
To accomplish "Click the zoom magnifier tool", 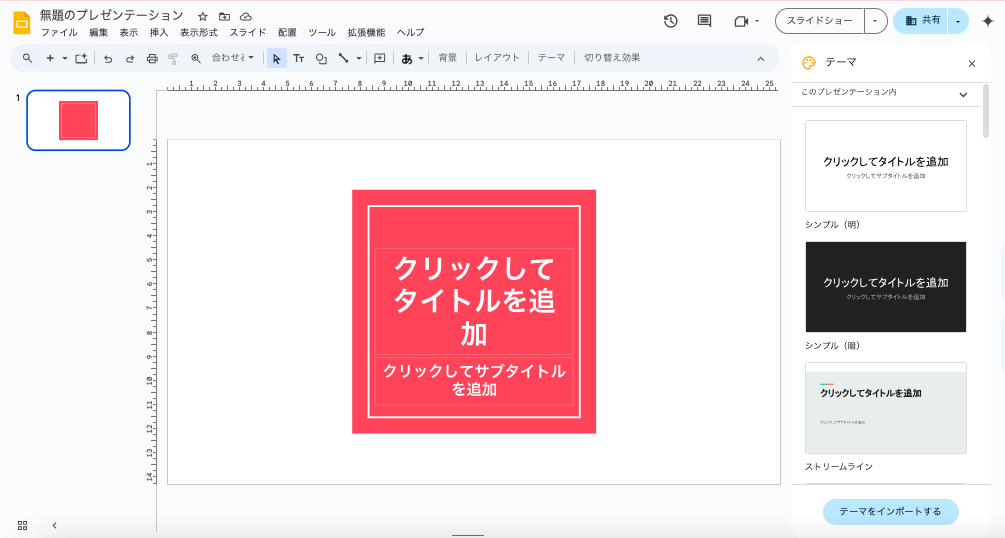I will pyautogui.click(x=195, y=58).
